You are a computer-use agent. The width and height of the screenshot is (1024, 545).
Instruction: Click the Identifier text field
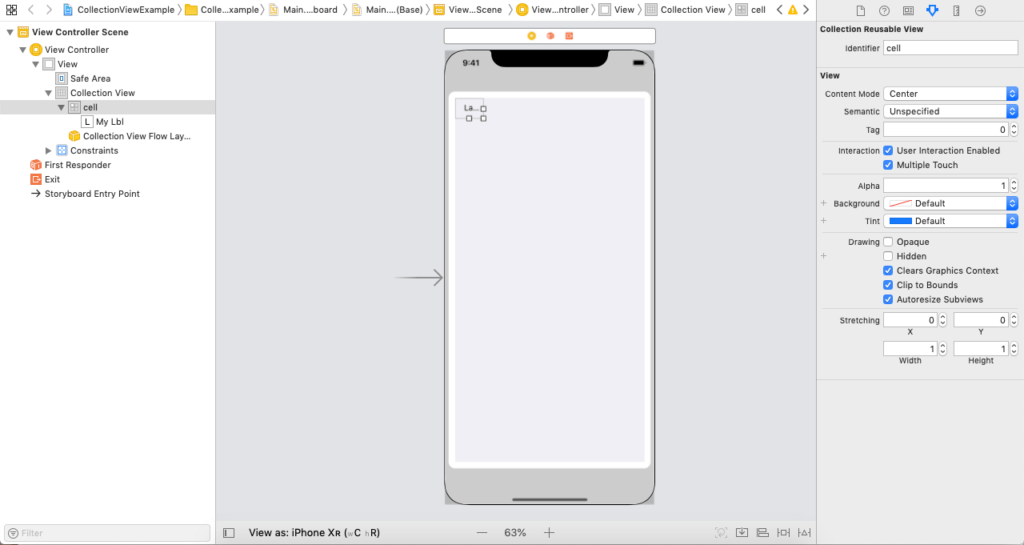coord(950,48)
